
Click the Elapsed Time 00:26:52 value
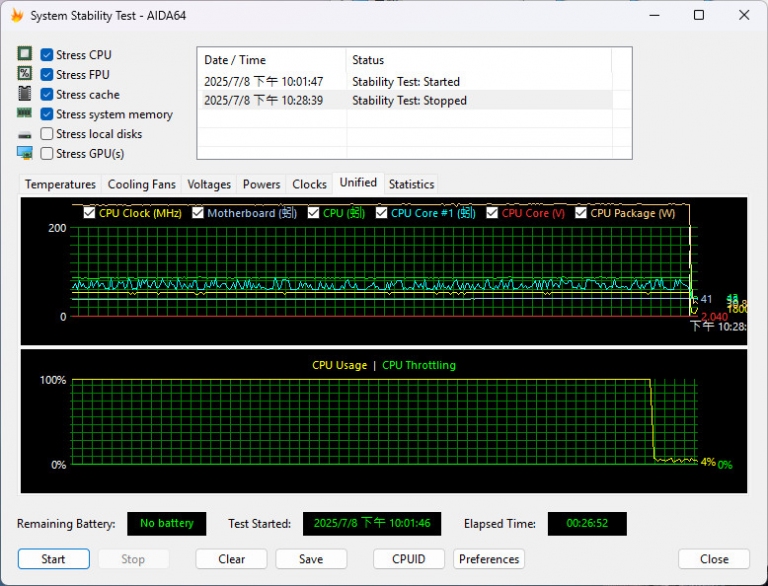click(587, 523)
